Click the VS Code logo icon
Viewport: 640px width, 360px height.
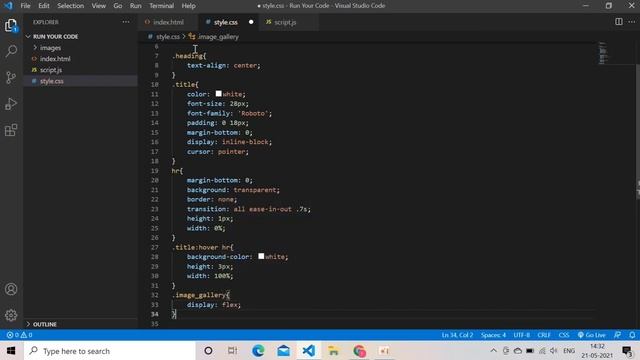tap(8, 6)
